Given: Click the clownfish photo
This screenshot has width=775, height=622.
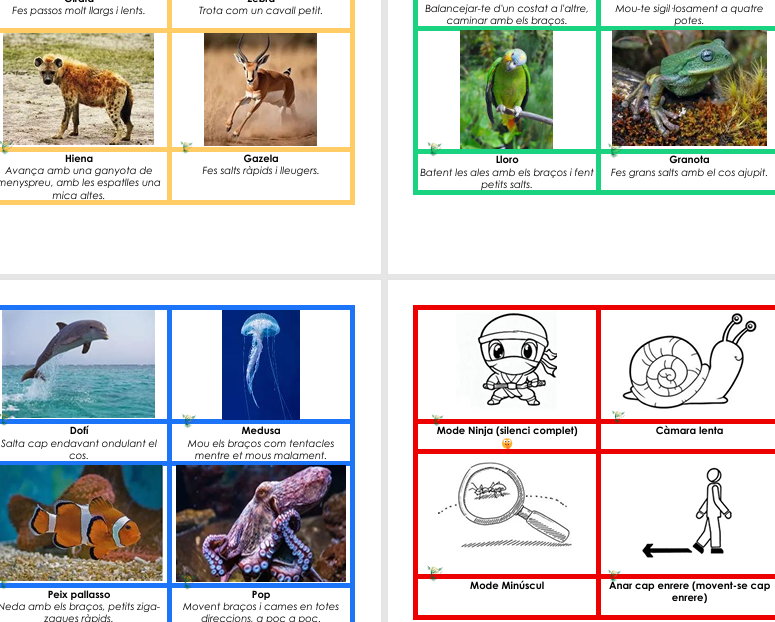Looking at the screenshot, I should [x=80, y=523].
